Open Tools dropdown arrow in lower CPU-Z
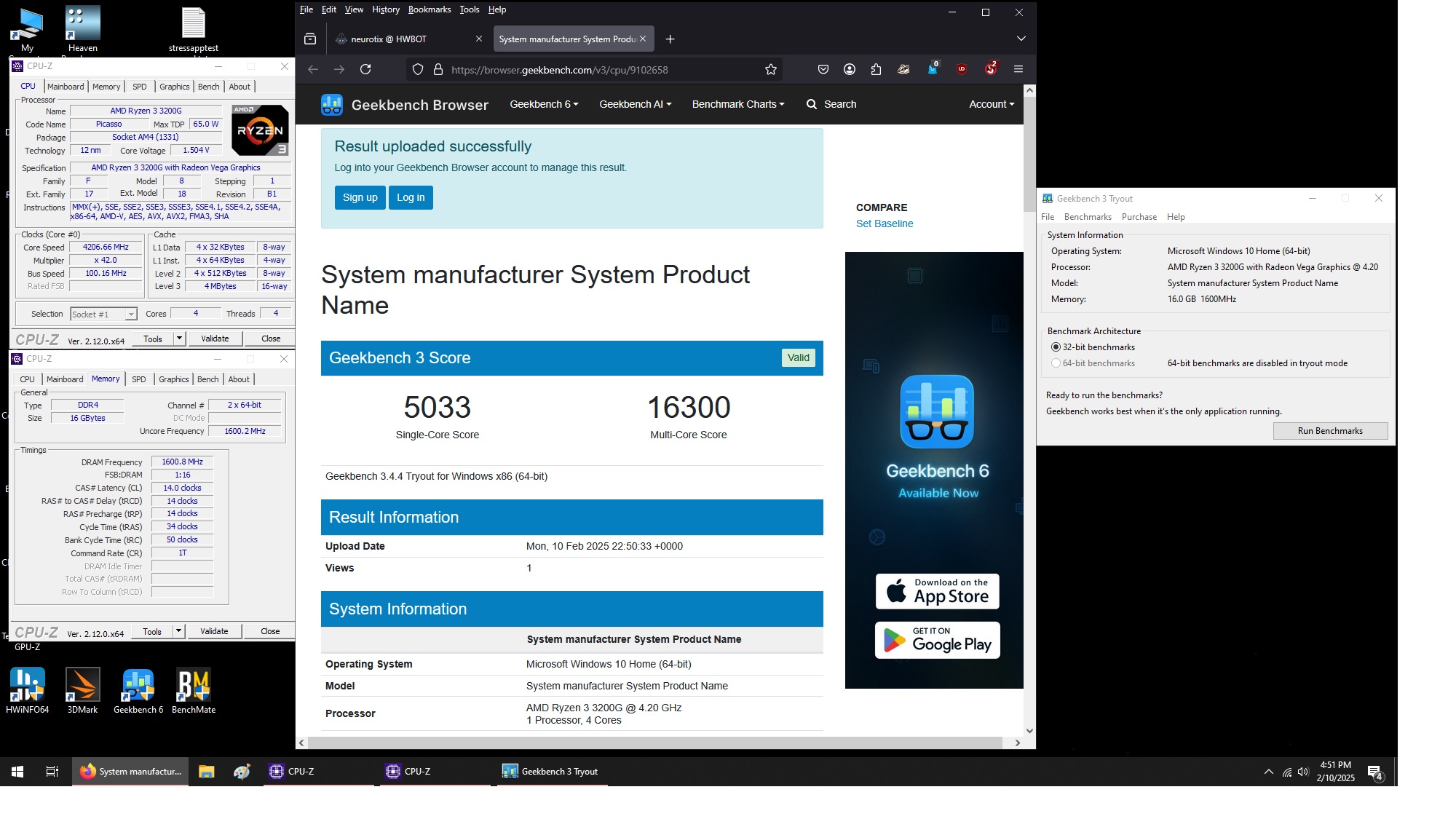Image resolution: width=1456 pixels, height=819 pixels. pyautogui.click(x=178, y=631)
